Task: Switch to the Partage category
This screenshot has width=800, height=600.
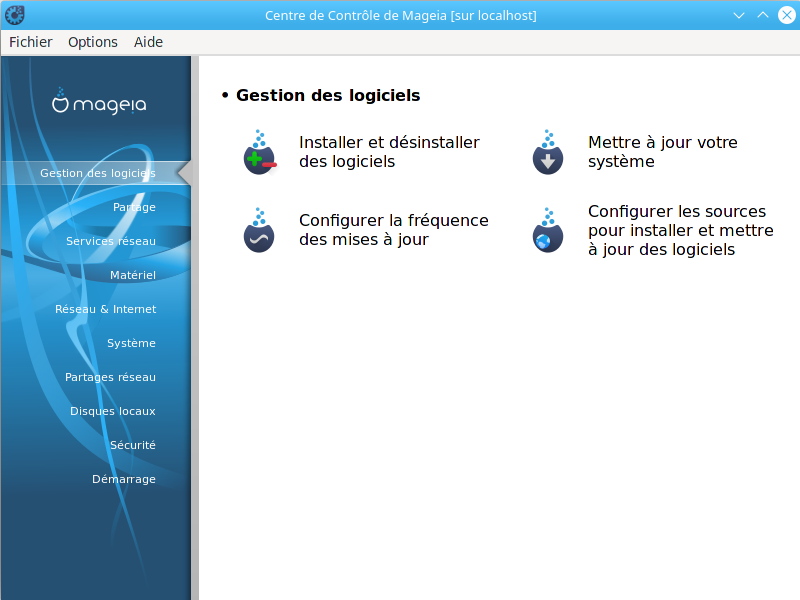Action: pos(134,207)
